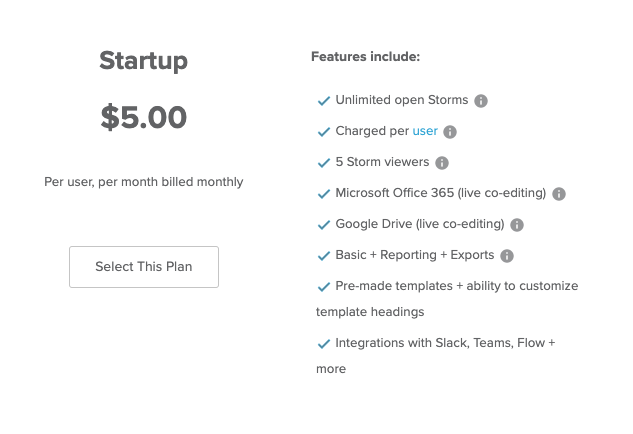Click checkmark beside Unlimited open Storms
The height and width of the screenshot is (434, 633).
[x=324, y=101]
